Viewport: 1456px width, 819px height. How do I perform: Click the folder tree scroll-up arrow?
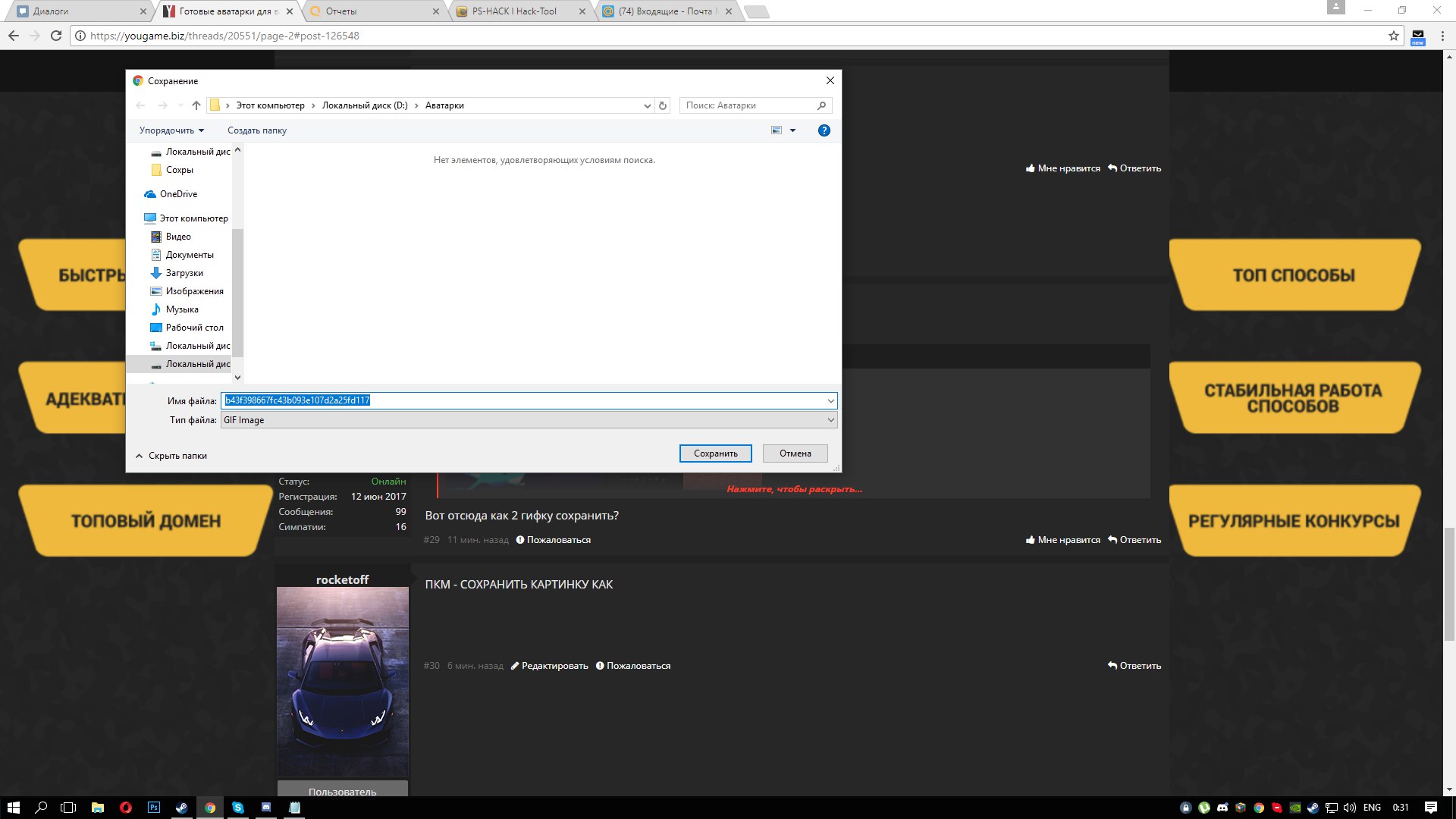(x=237, y=150)
